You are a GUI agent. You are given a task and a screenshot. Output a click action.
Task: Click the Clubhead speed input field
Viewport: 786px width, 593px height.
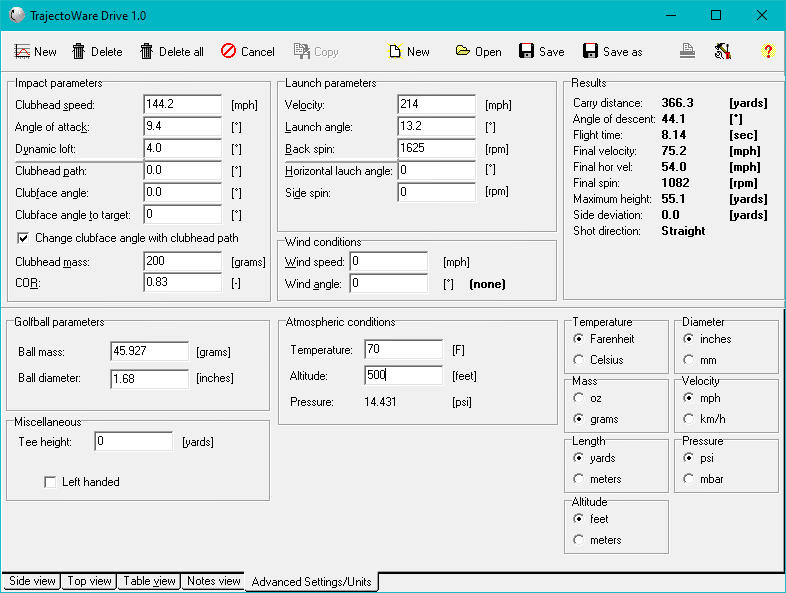pos(182,105)
